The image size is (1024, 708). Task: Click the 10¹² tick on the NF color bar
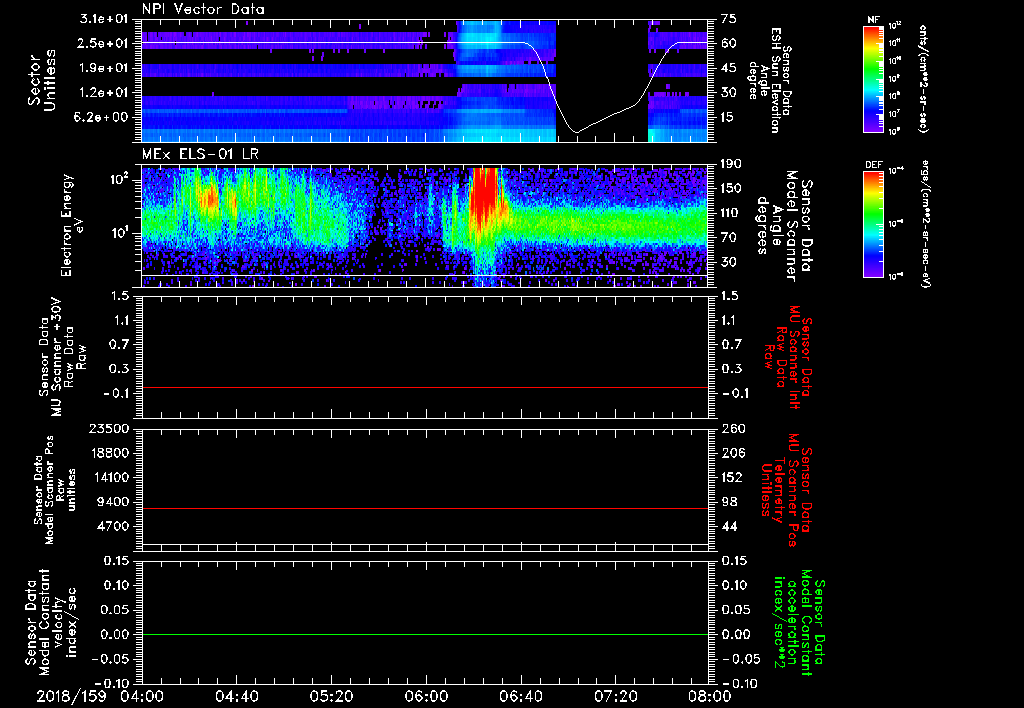click(895, 25)
